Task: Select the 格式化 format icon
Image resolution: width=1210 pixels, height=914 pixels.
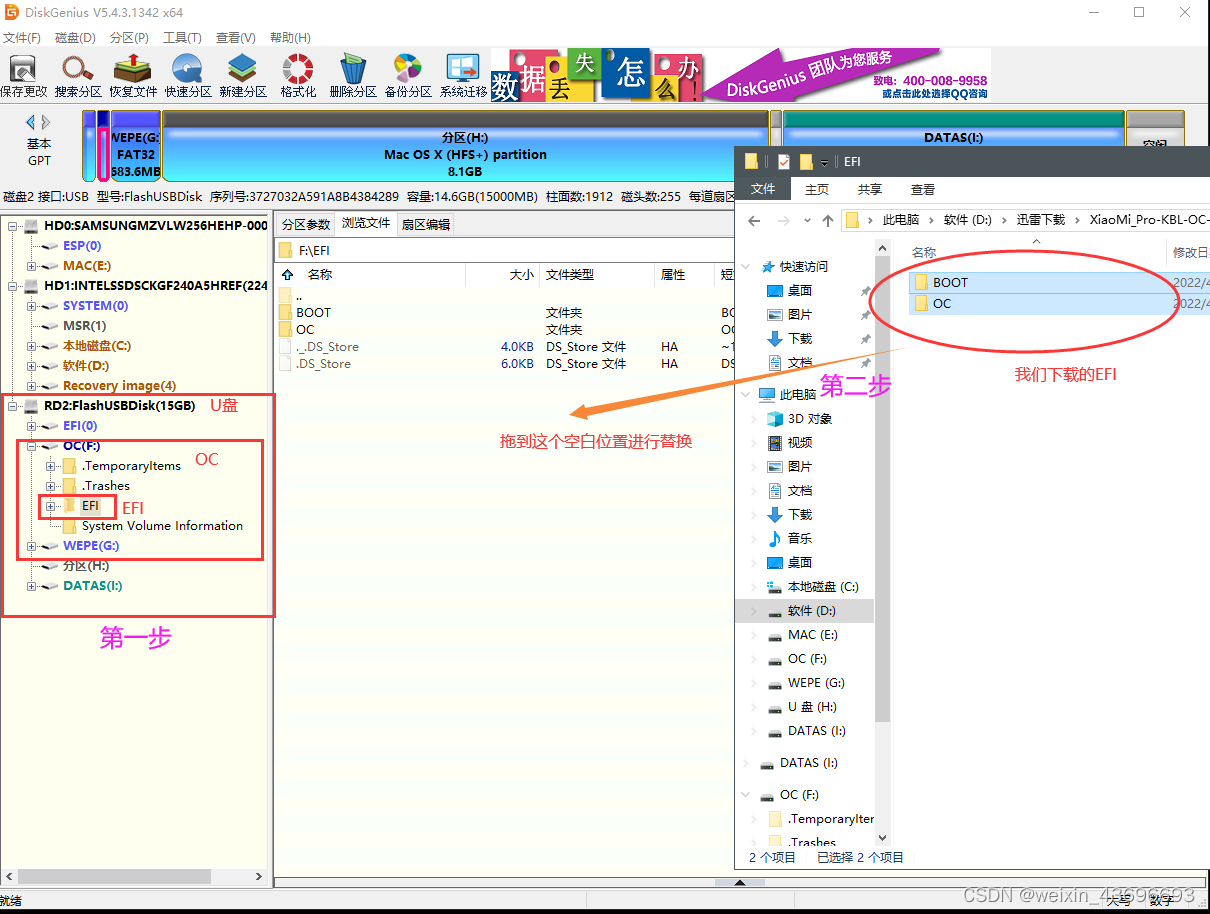Action: (x=298, y=76)
